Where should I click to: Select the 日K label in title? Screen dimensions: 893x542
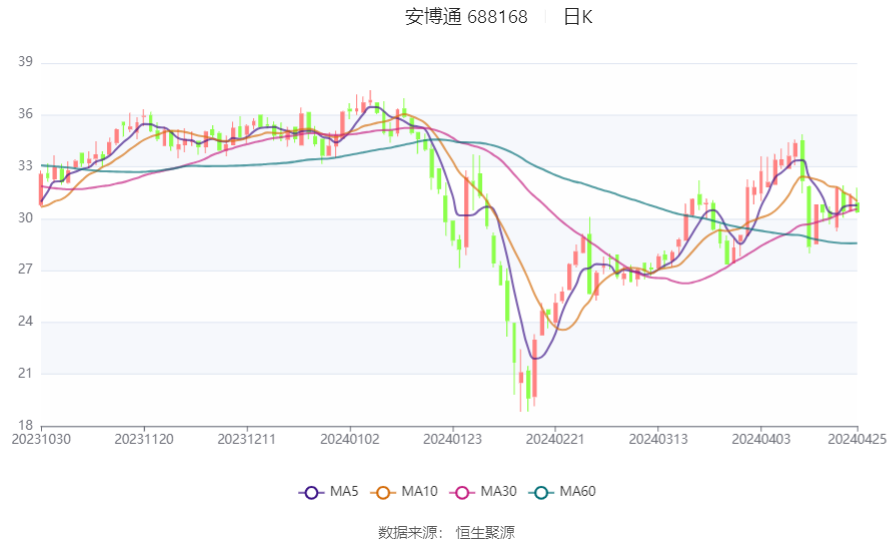(x=578, y=17)
